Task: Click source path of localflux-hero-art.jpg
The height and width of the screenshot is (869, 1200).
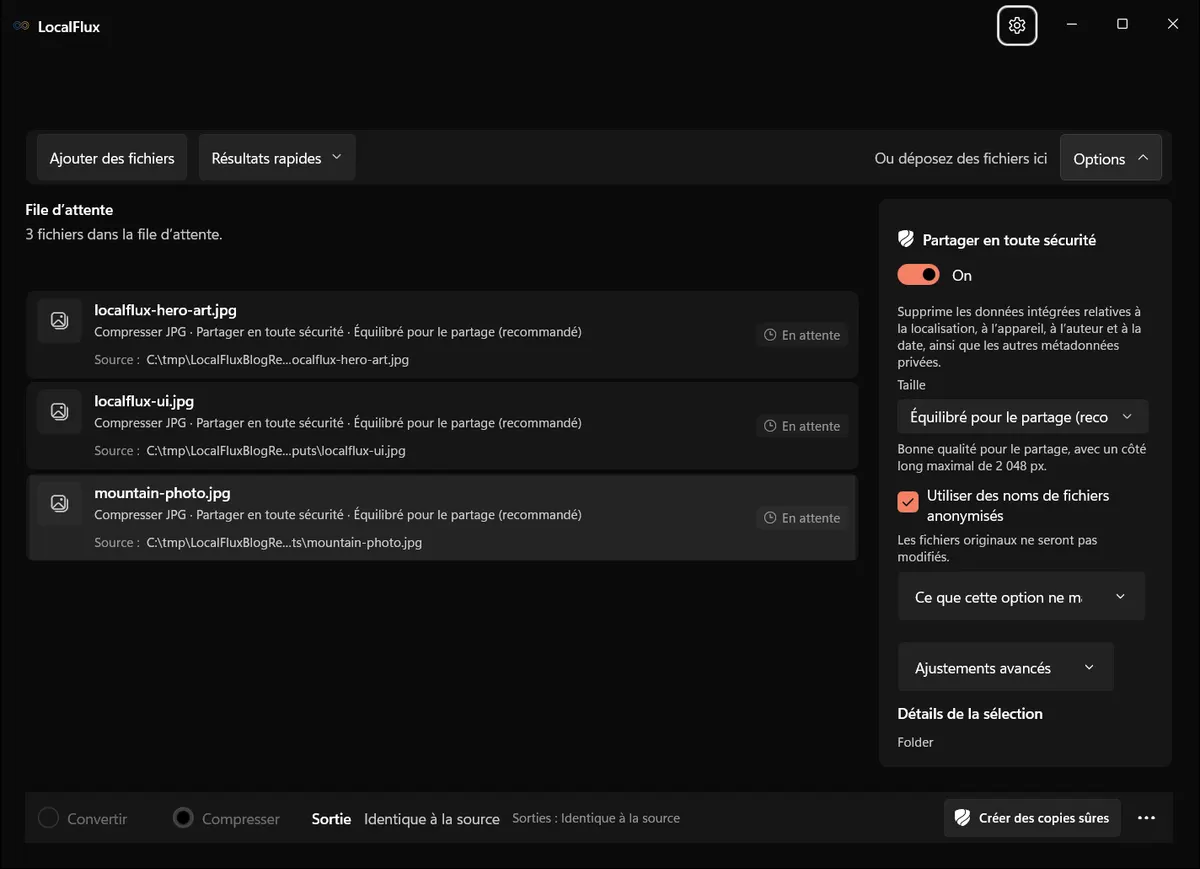Action: click(x=278, y=359)
